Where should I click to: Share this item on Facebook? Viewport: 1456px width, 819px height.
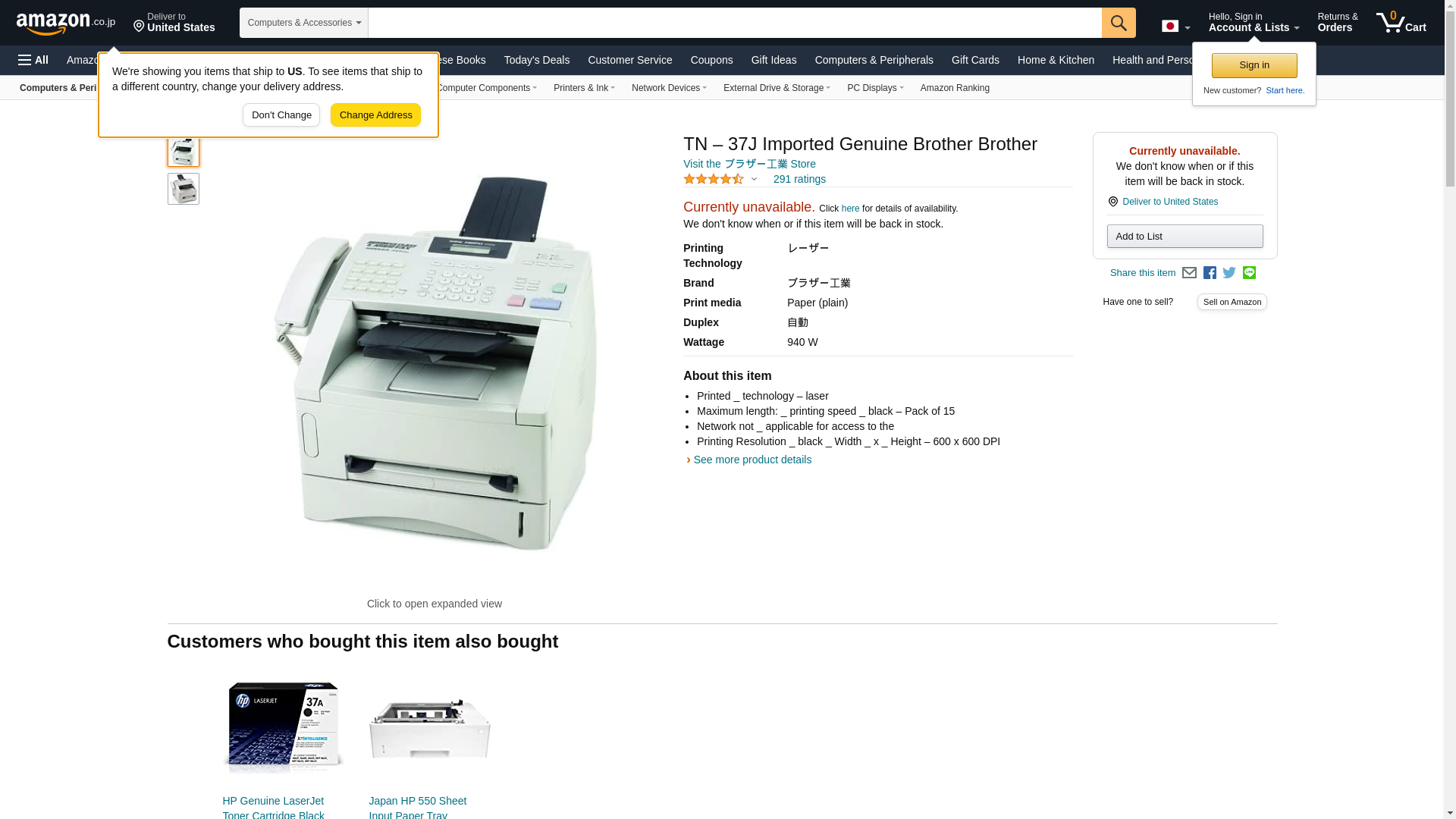point(1210,273)
